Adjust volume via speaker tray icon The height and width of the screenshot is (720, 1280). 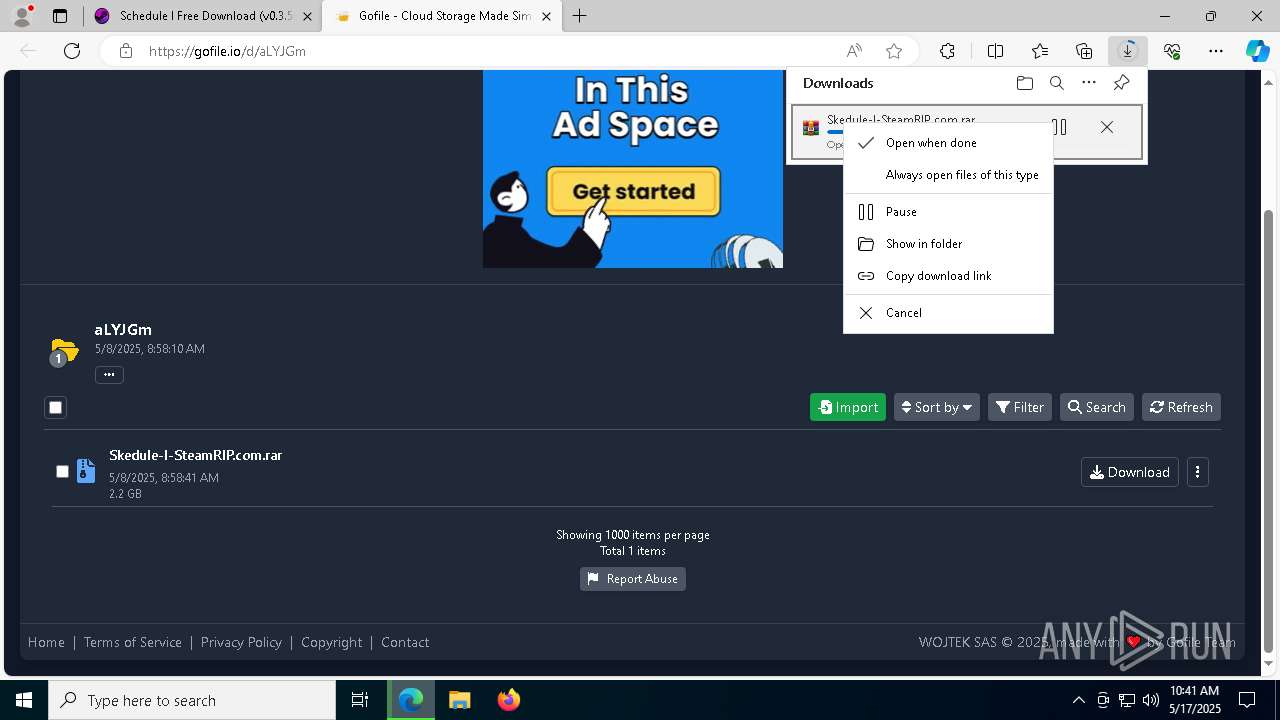tap(1151, 700)
